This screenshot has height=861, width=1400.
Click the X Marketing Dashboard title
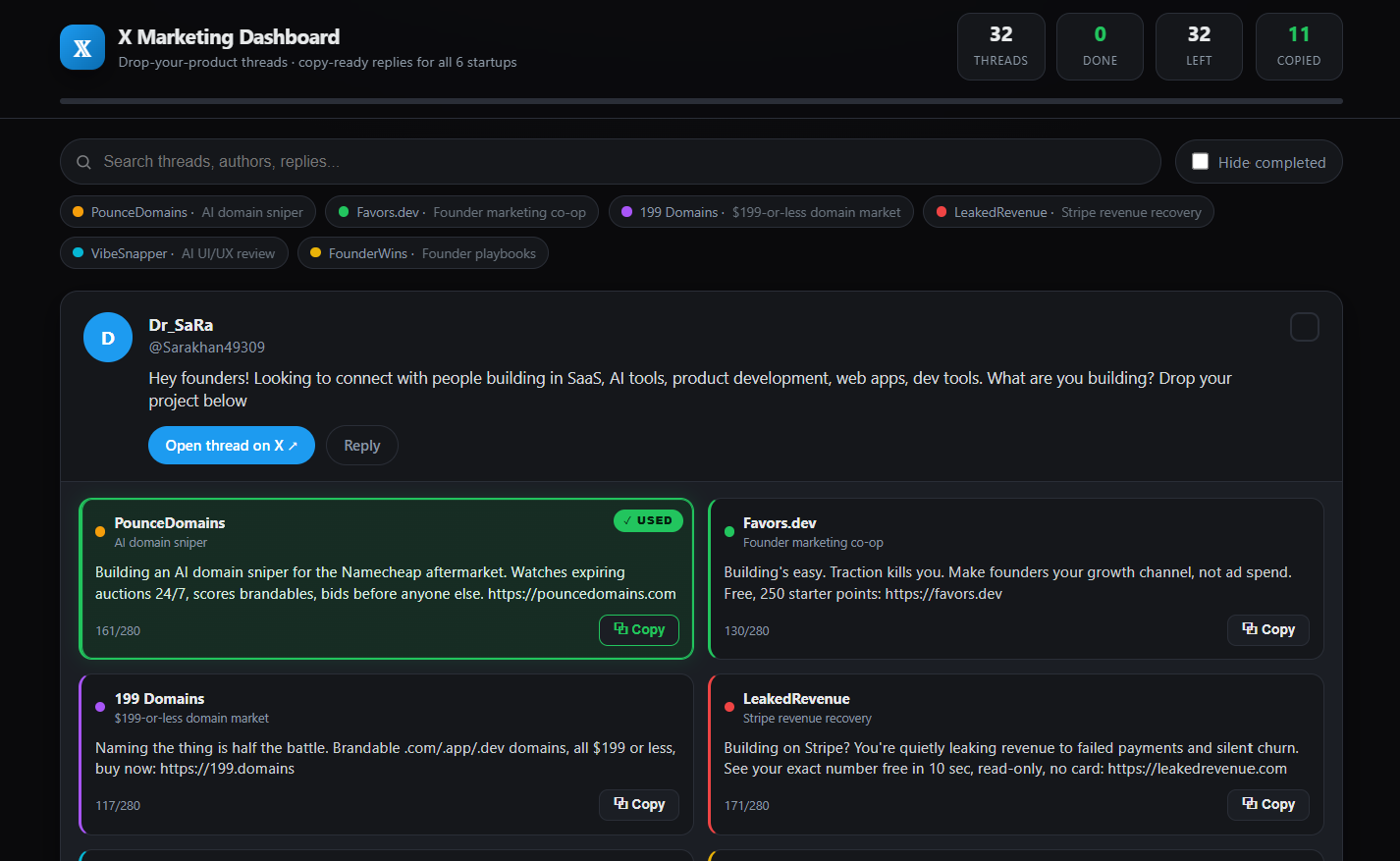click(229, 37)
